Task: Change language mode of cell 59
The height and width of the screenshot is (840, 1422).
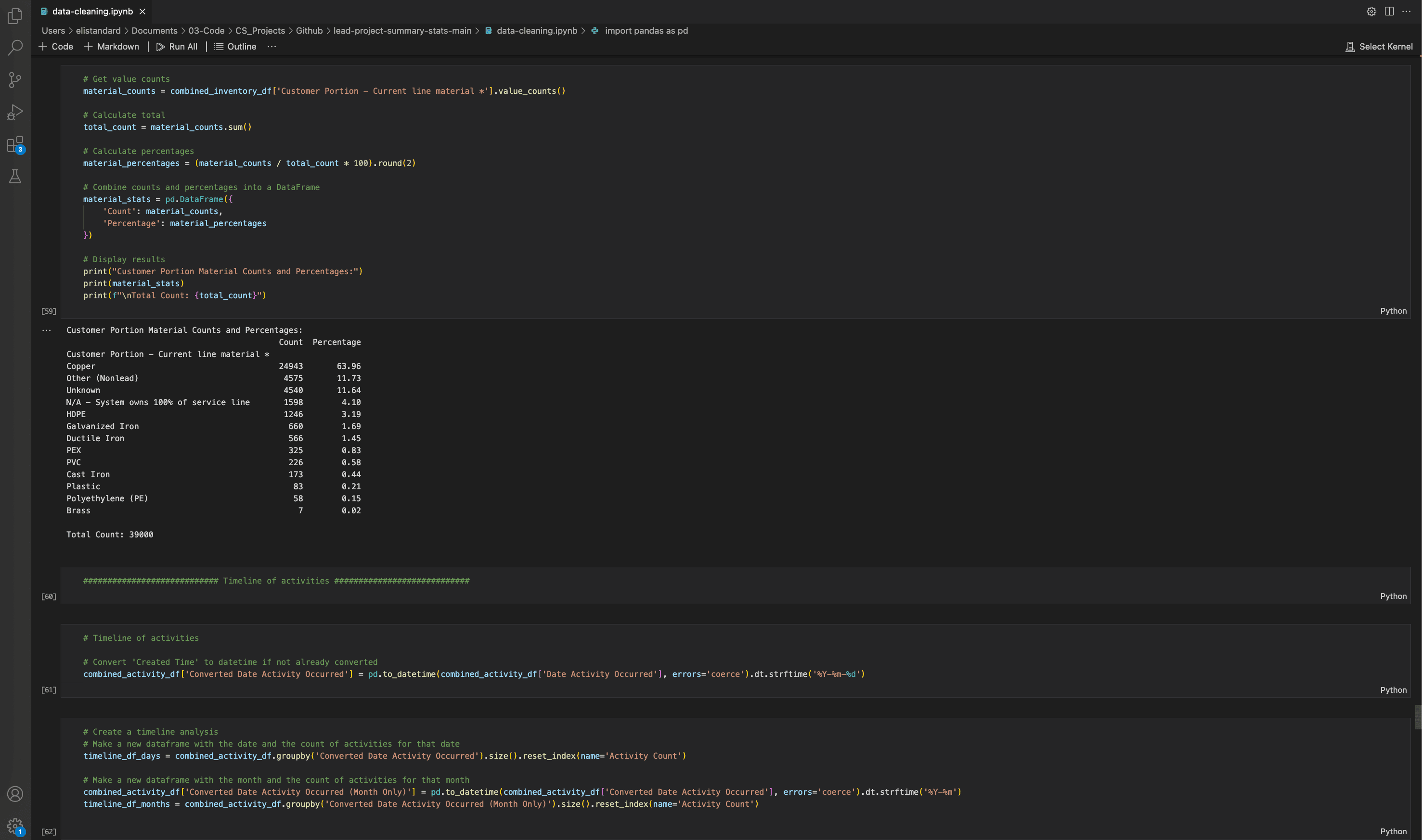Action: click(1393, 311)
